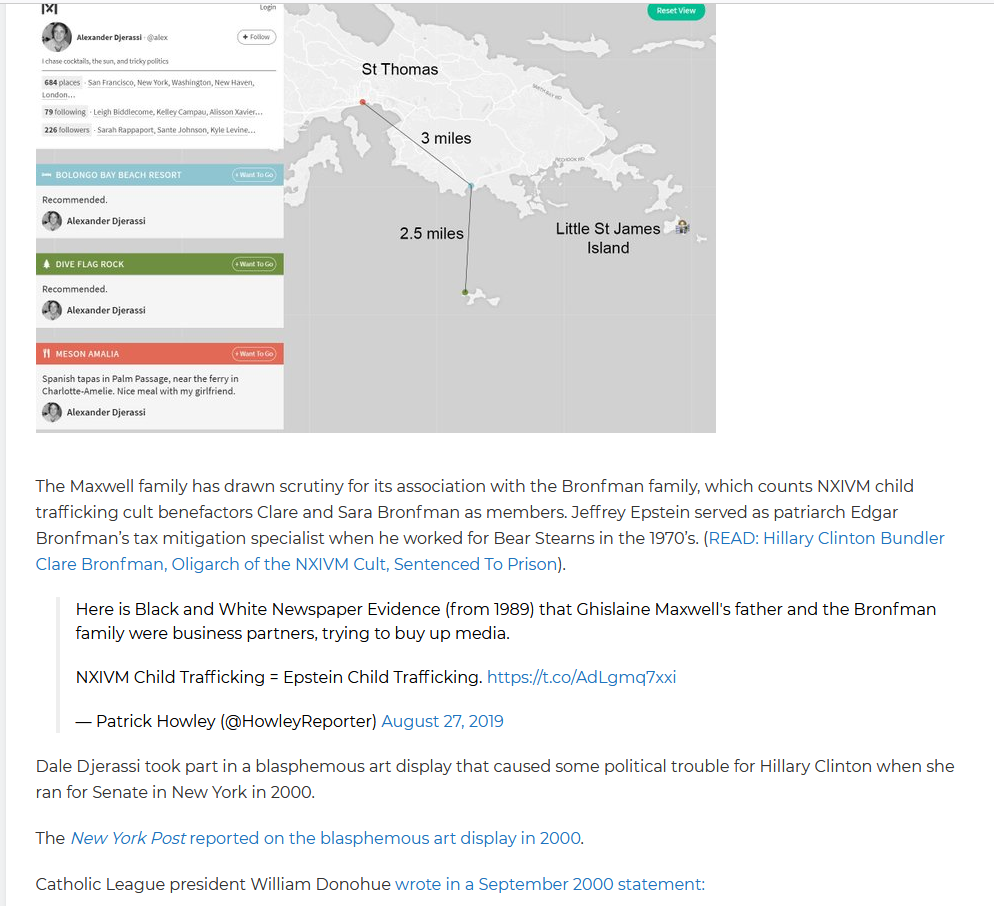This screenshot has height=906, width=994.
Task: Click the '— Patrick Howley (@HowleyReporter)' attribution
Action: (x=226, y=722)
